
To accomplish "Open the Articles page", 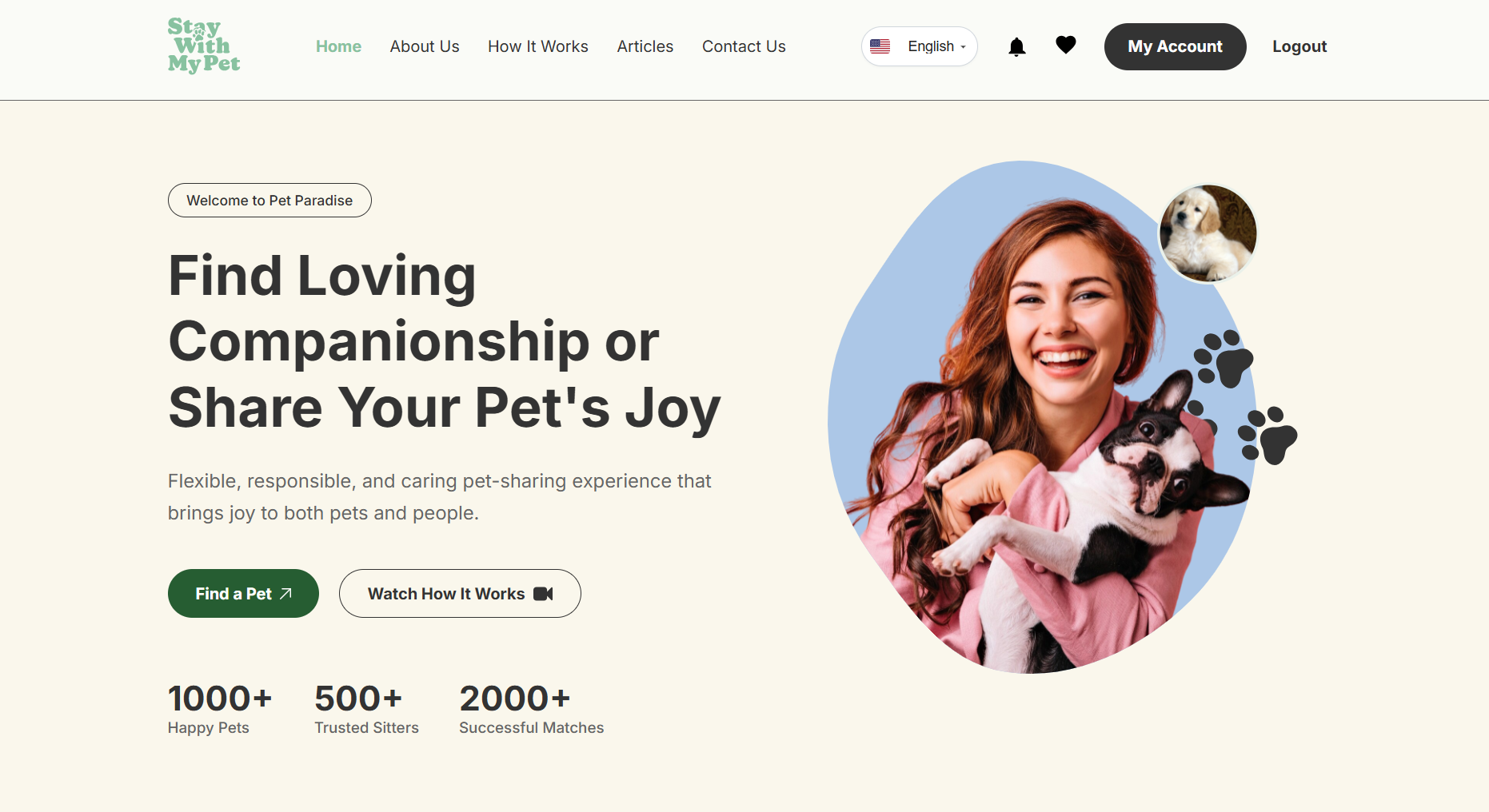I will [645, 46].
